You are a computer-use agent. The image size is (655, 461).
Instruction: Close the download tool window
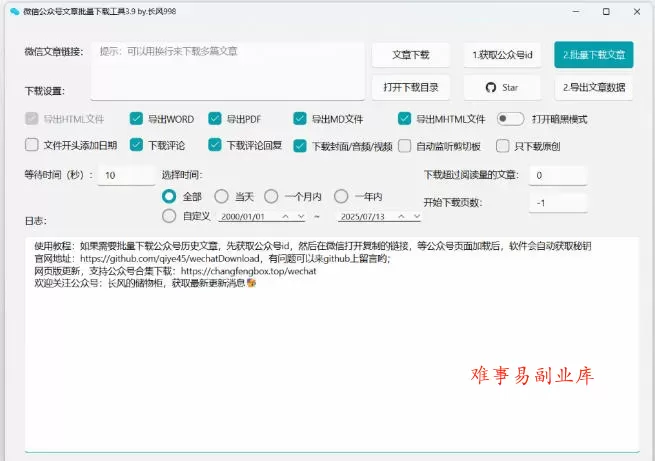[637, 12]
